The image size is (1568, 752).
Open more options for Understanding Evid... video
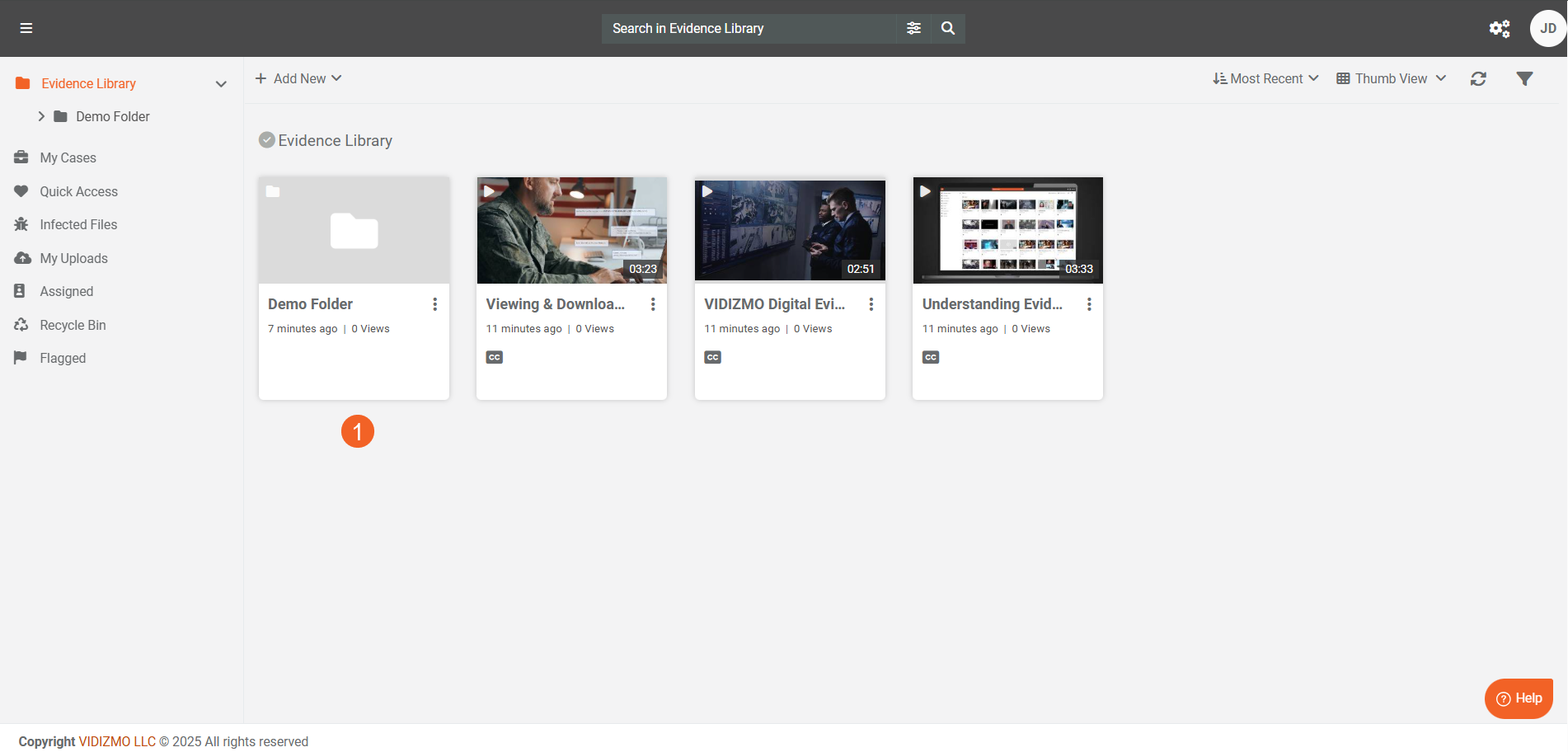tap(1089, 304)
